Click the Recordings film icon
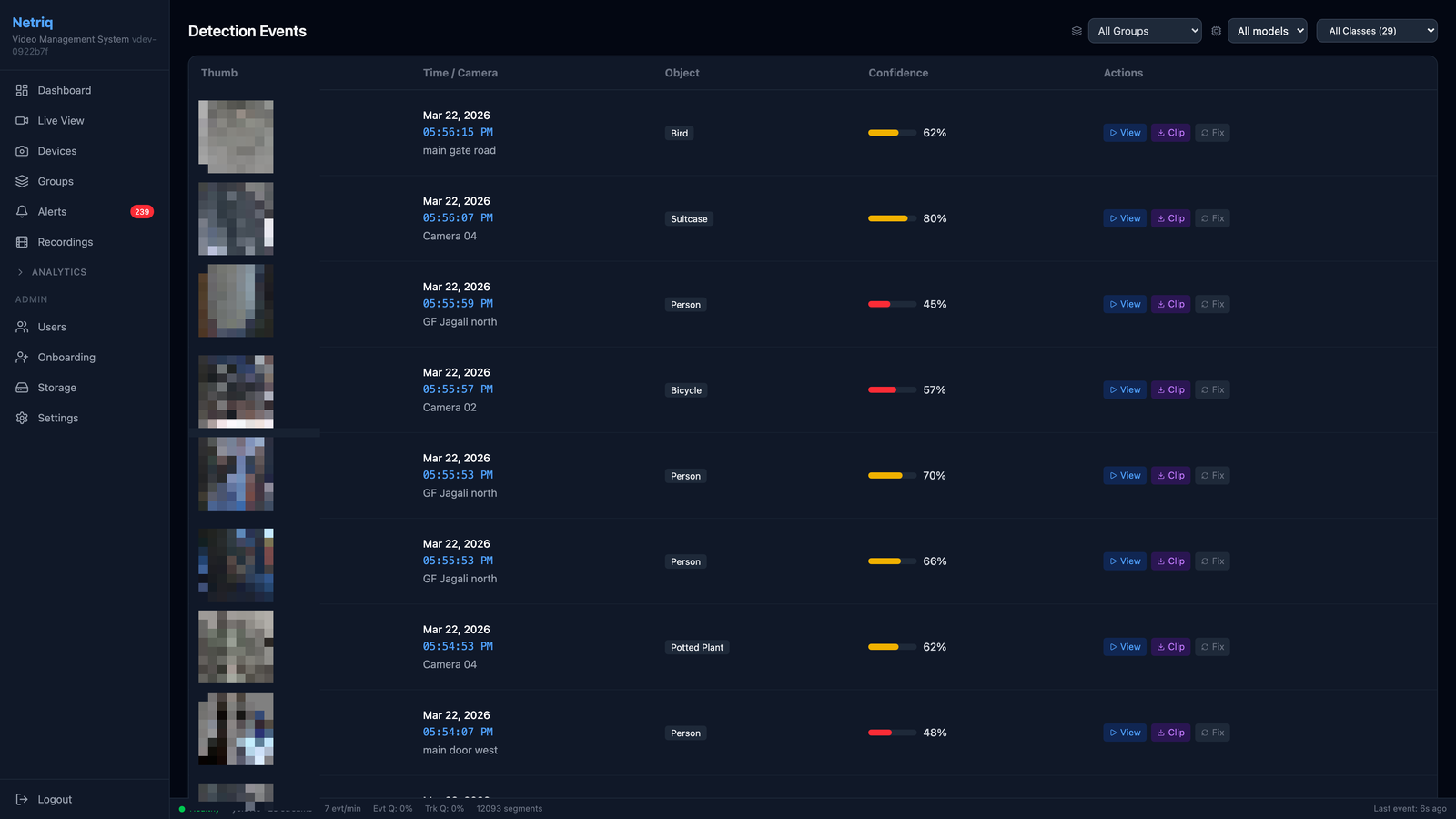This screenshot has width=1456, height=819. [22, 242]
